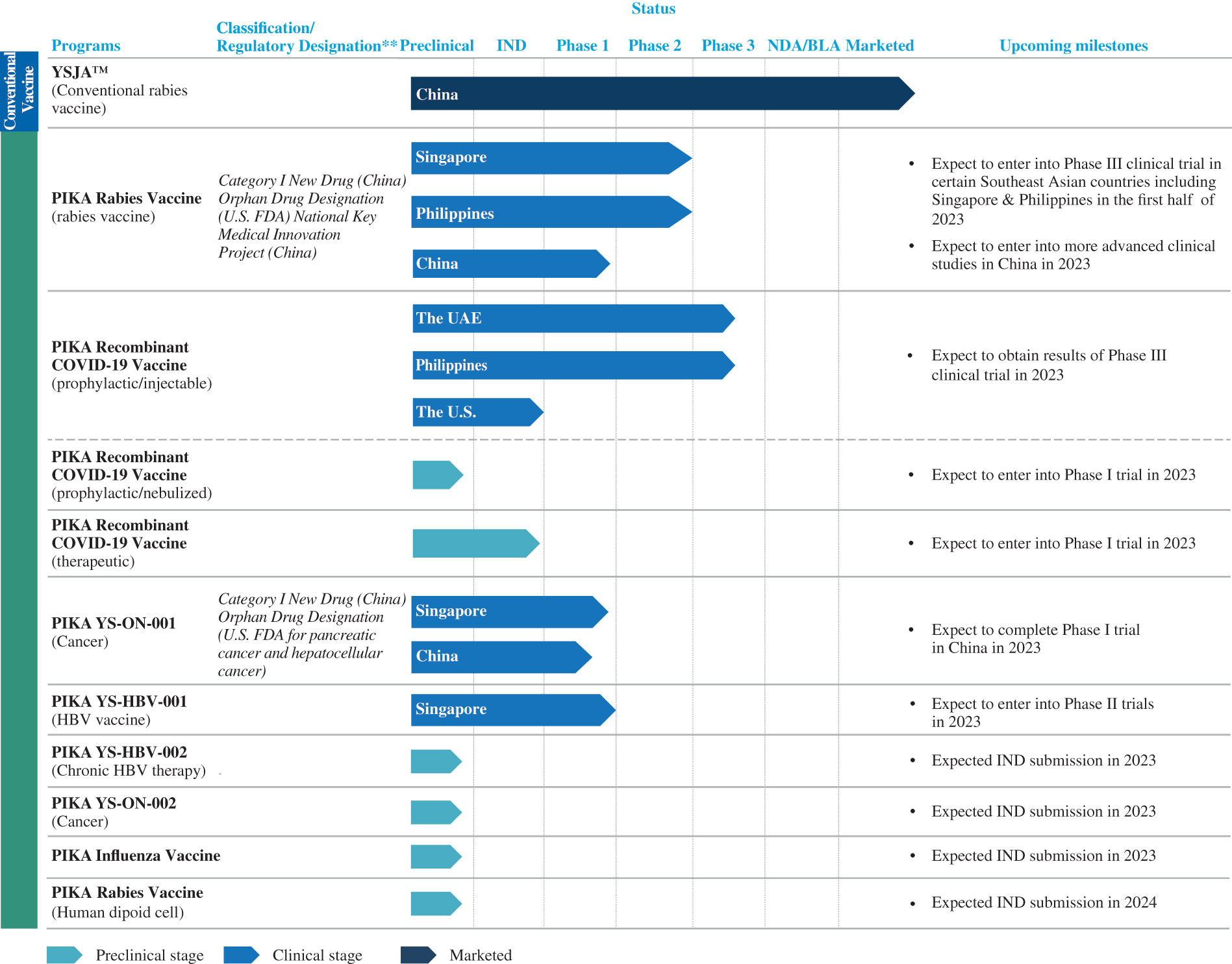The height and width of the screenshot is (964, 1232).
Task: Click Phase III Southeast Asian countries milestone
Action: tap(1076, 191)
